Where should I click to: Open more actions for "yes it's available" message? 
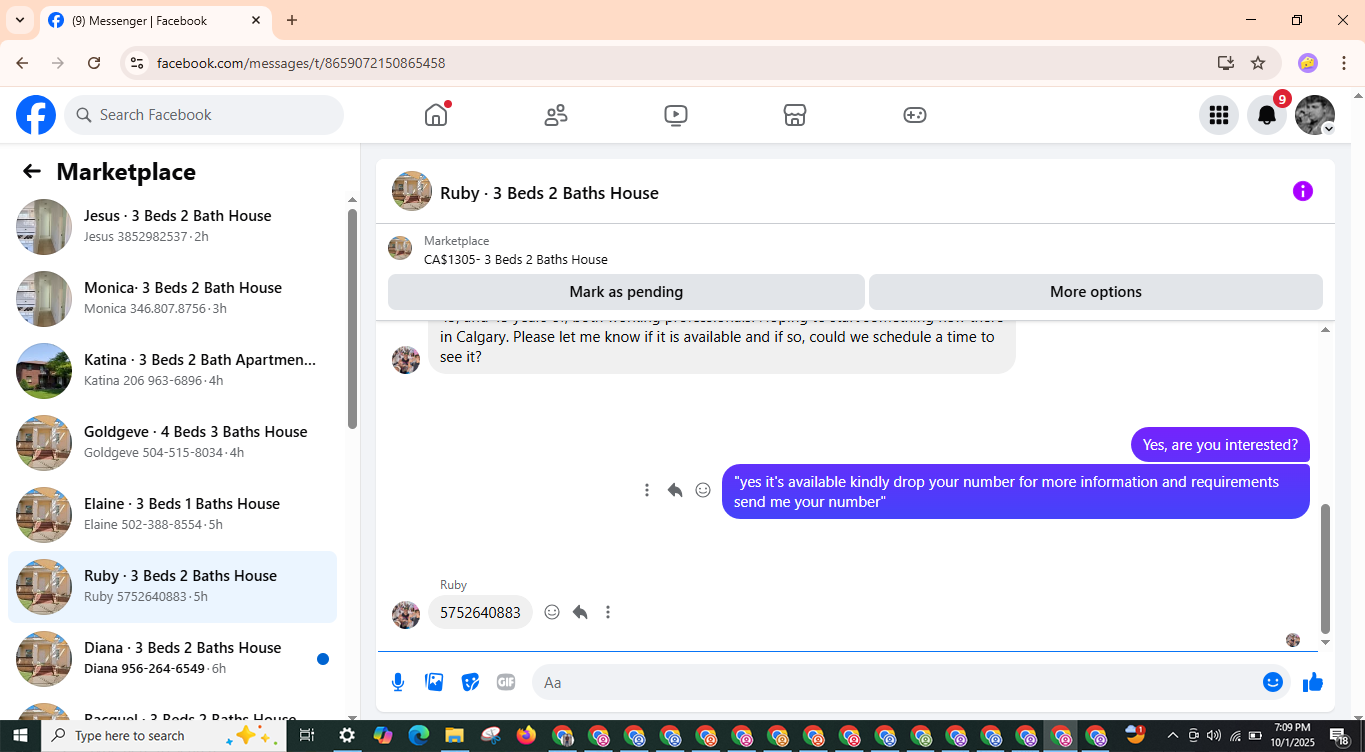pos(647,490)
